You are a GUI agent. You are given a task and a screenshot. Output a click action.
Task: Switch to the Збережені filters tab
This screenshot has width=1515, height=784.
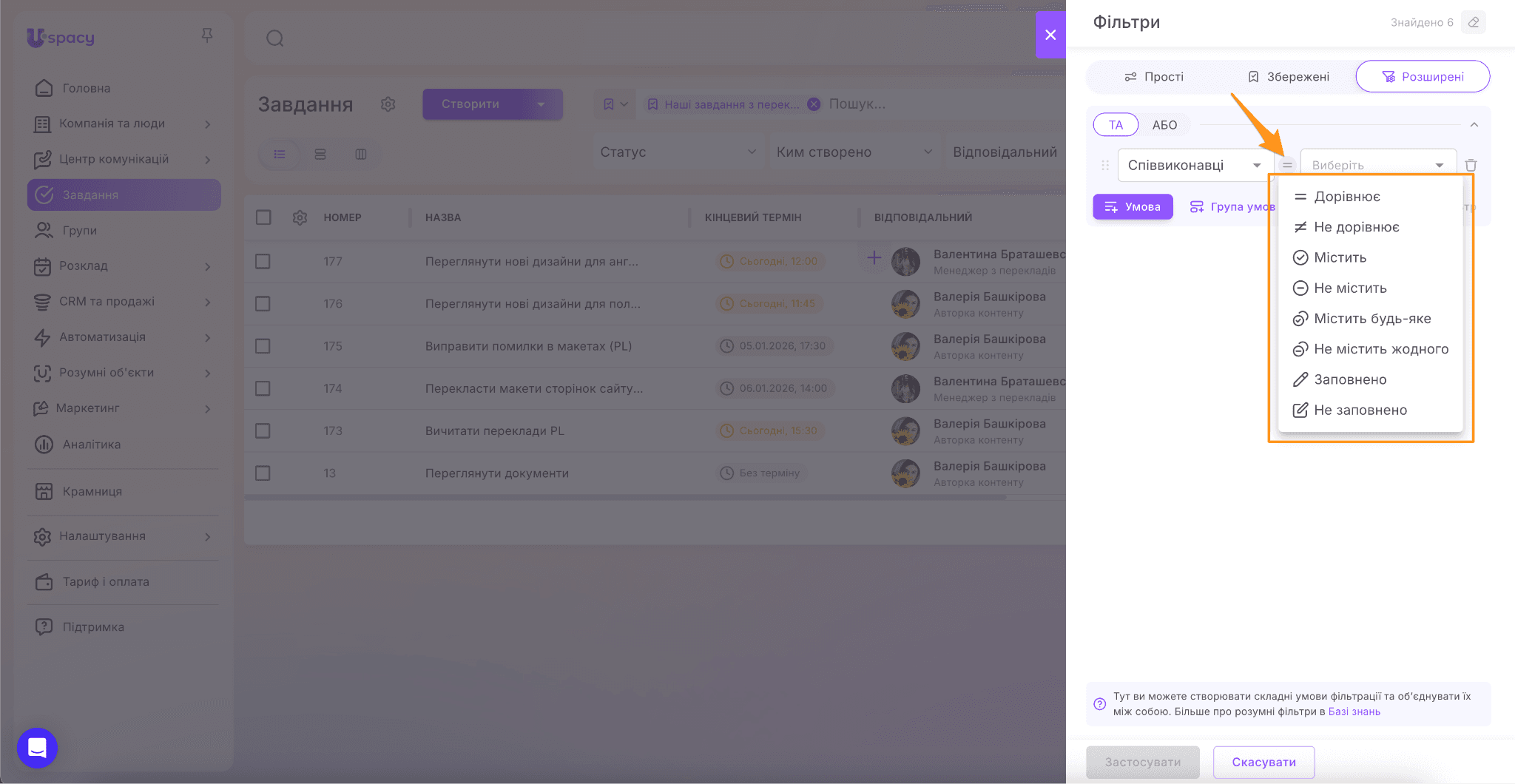(1289, 77)
